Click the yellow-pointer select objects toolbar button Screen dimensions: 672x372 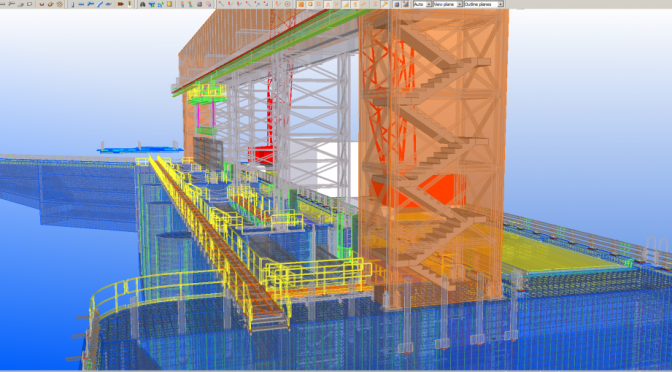pos(385,4)
